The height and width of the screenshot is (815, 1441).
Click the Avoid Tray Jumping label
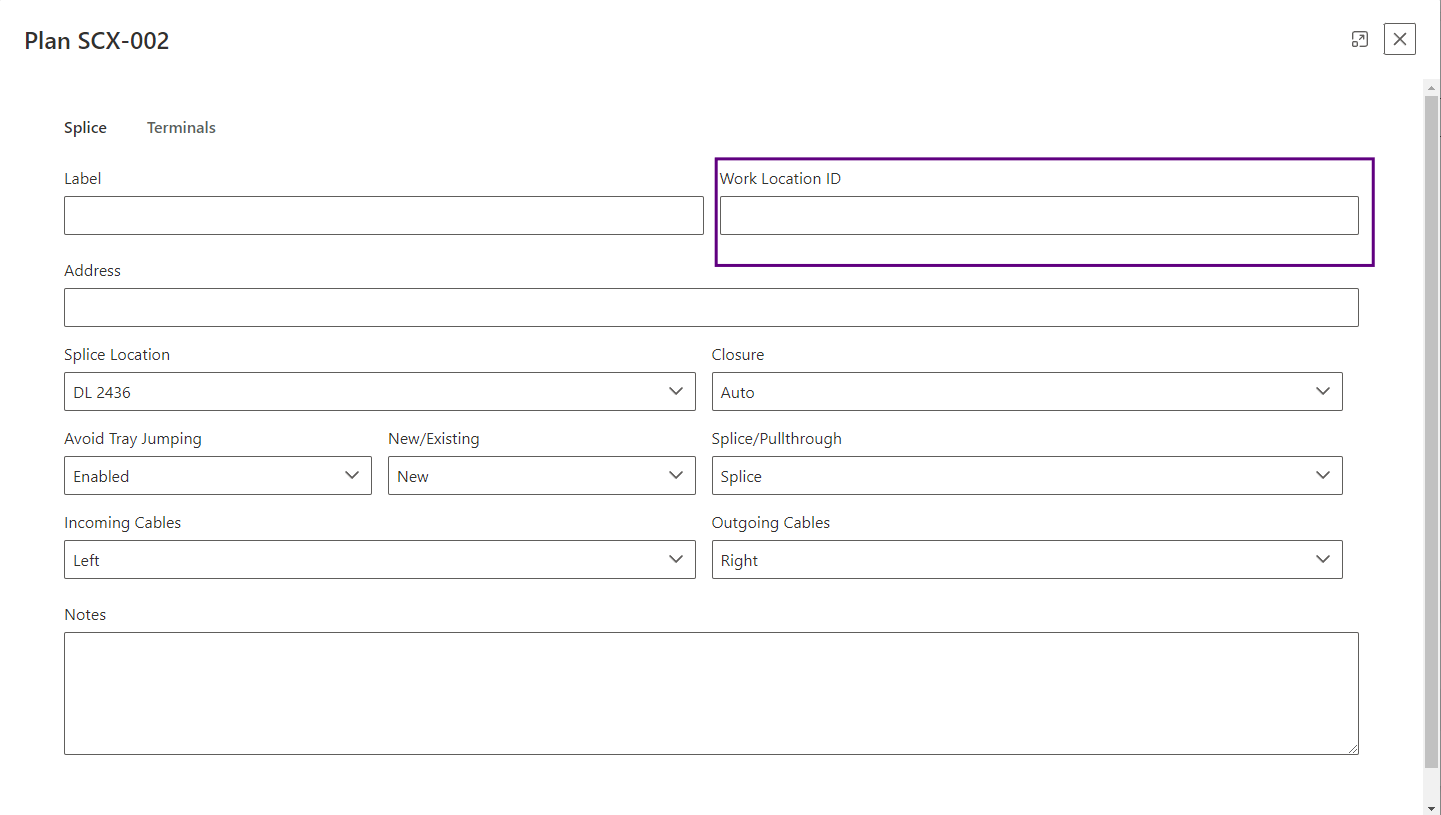pos(133,439)
